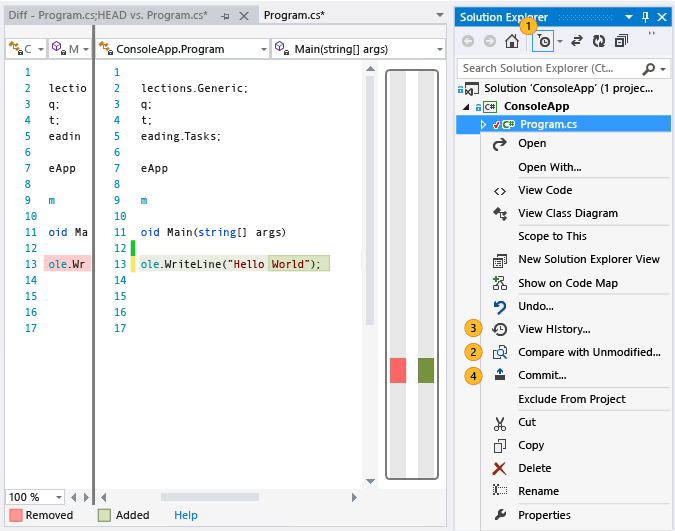Choose View History from context menu

pos(553,329)
